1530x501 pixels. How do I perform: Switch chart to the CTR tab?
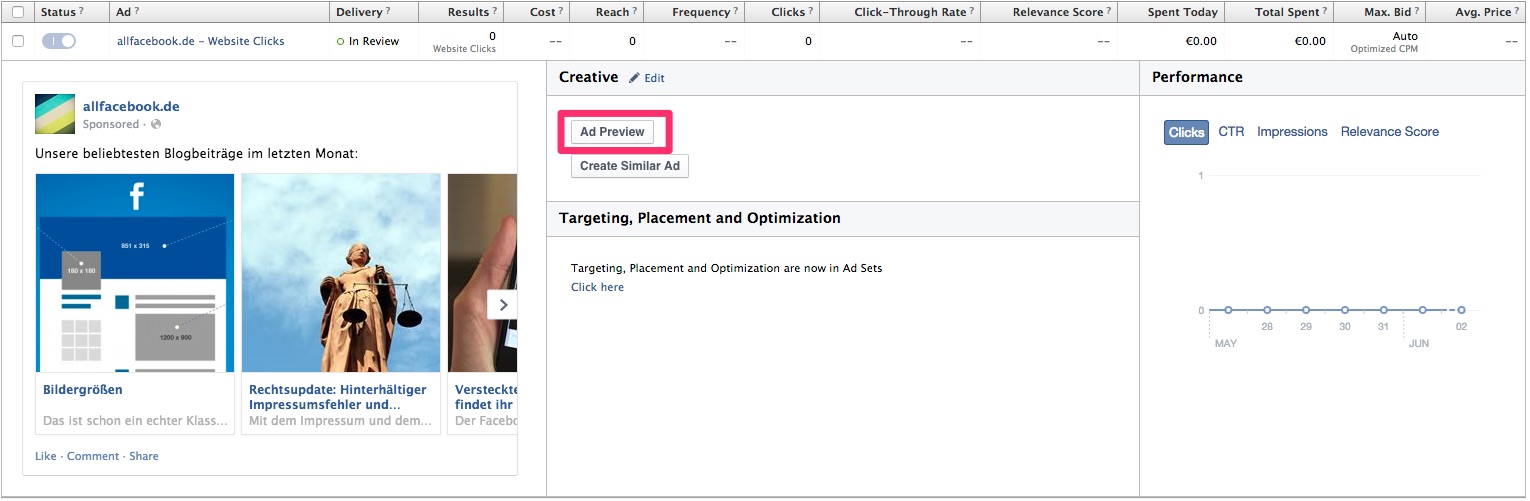1231,131
